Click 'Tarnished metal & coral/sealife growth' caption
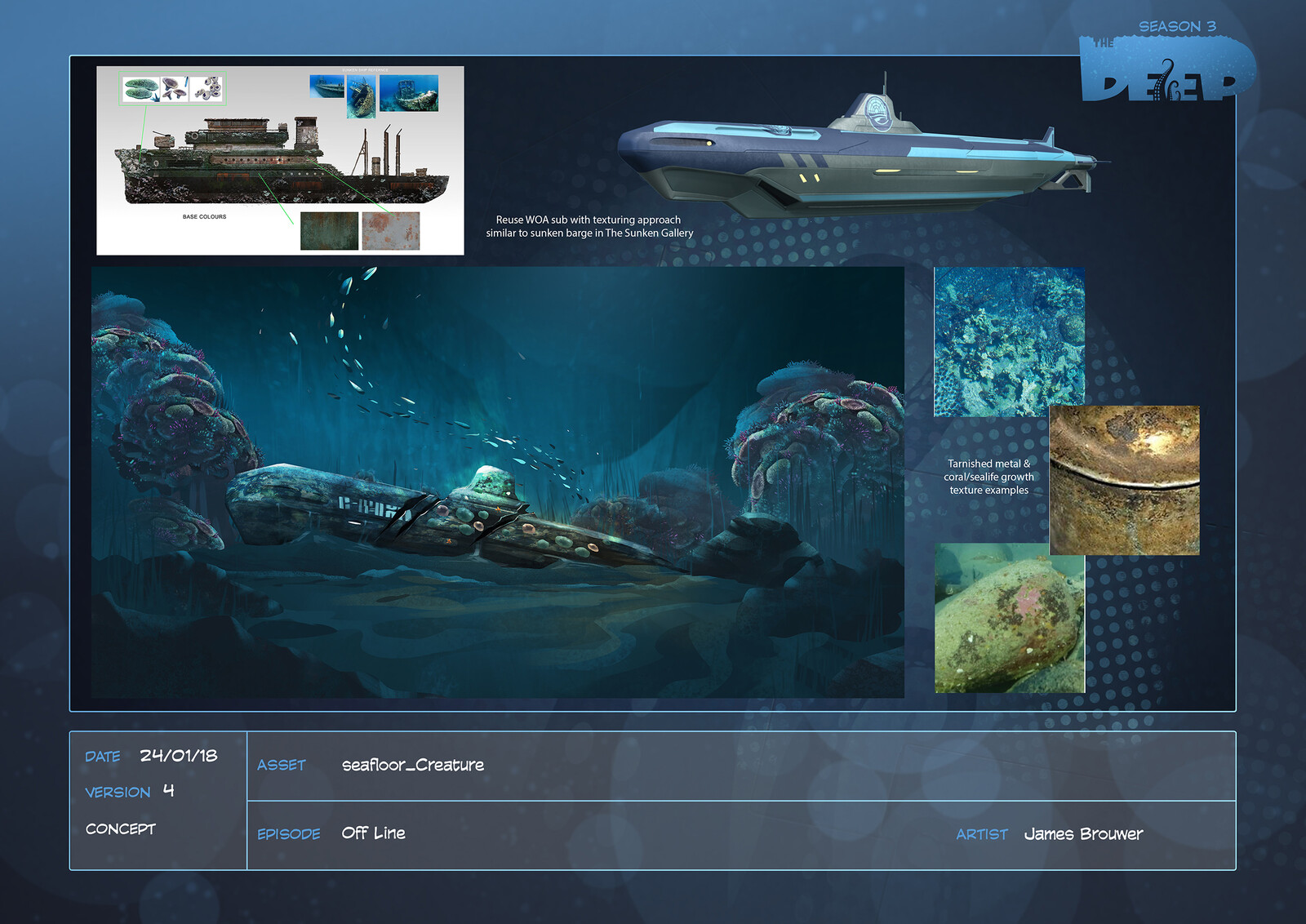The height and width of the screenshot is (924, 1306). [988, 477]
